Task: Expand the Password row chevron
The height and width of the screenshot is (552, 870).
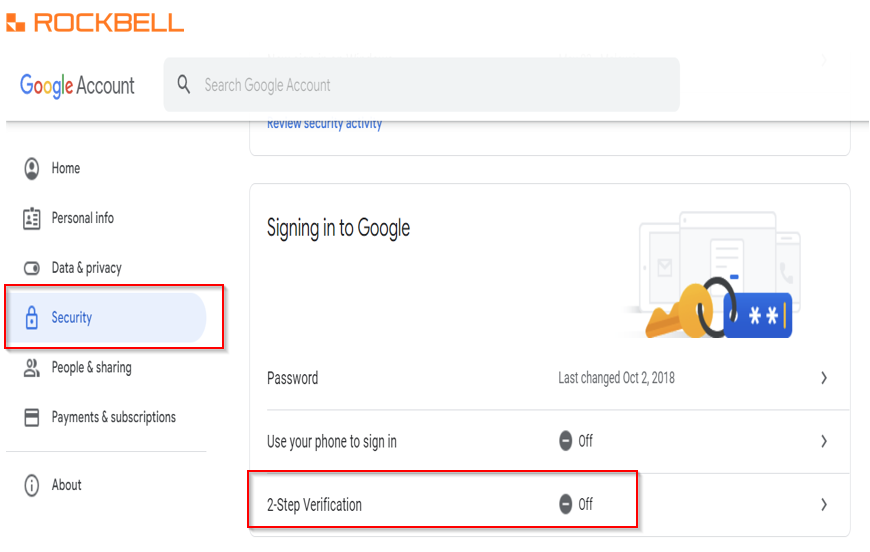Action: (x=824, y=378)
